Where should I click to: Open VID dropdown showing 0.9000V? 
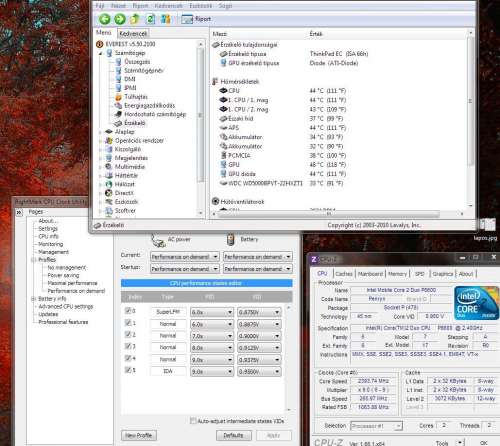pyautogui.click(x=259, y=336)
